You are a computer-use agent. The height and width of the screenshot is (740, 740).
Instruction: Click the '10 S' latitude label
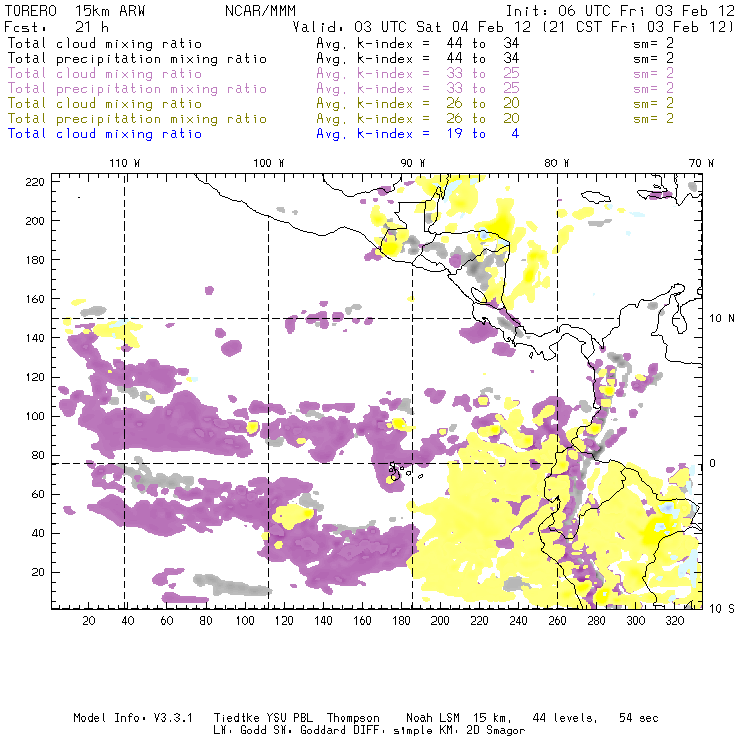click(722, 609)
